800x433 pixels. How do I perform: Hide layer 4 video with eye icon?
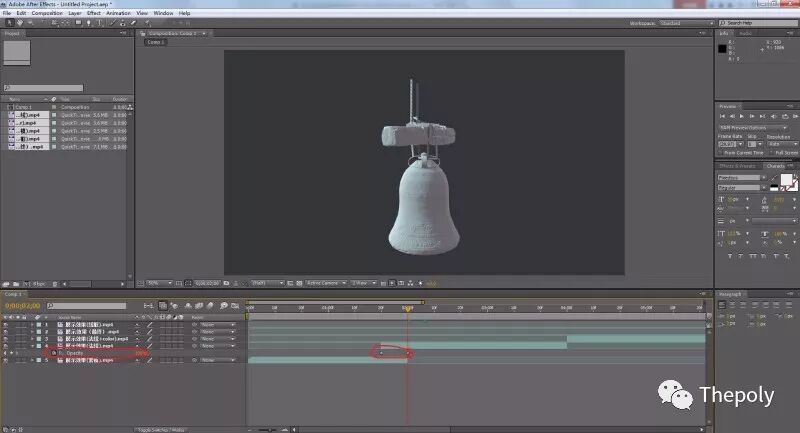coord(6,346)
